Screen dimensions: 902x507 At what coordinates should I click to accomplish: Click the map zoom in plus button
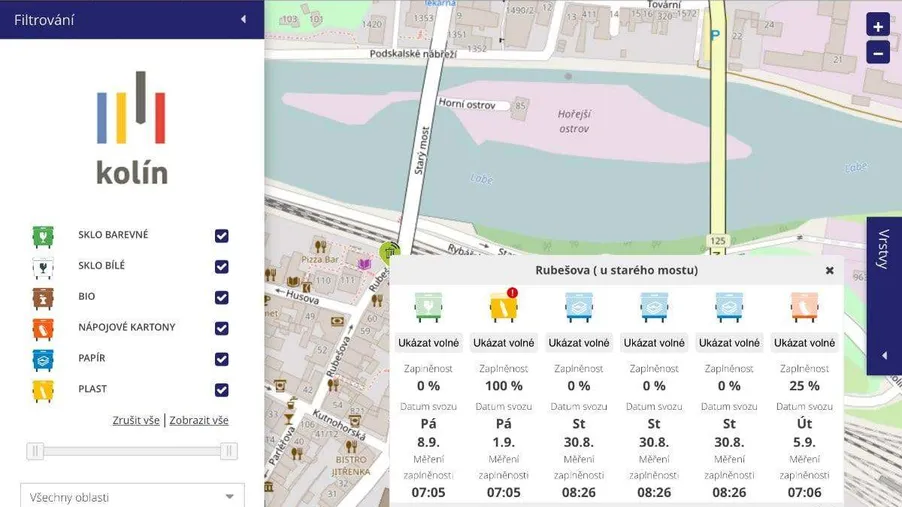pyautogui.click(x=877, y=27)
